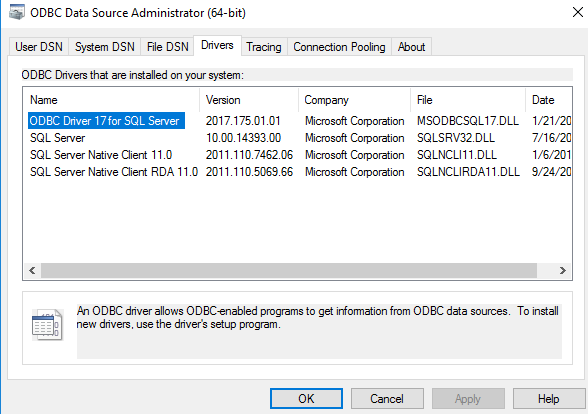This screenshot has height=414, width=588.
Task: Select the File DSN tab
Action: pyautogui.click(x=168, y=47)
